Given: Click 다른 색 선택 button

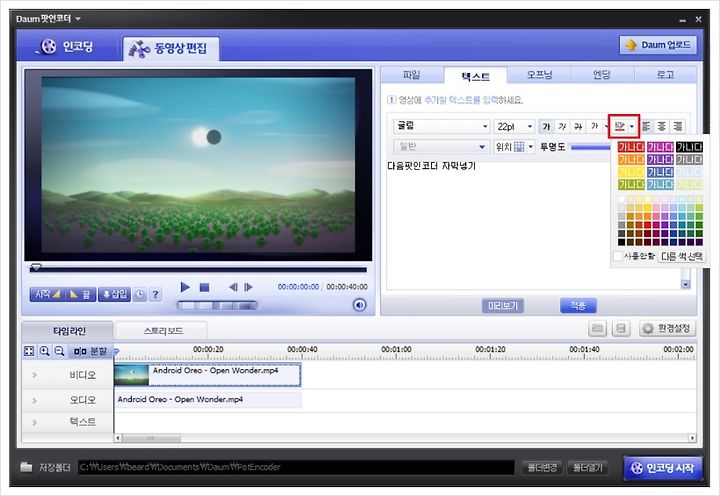Looking at the screenshot, I should [682, 256].
